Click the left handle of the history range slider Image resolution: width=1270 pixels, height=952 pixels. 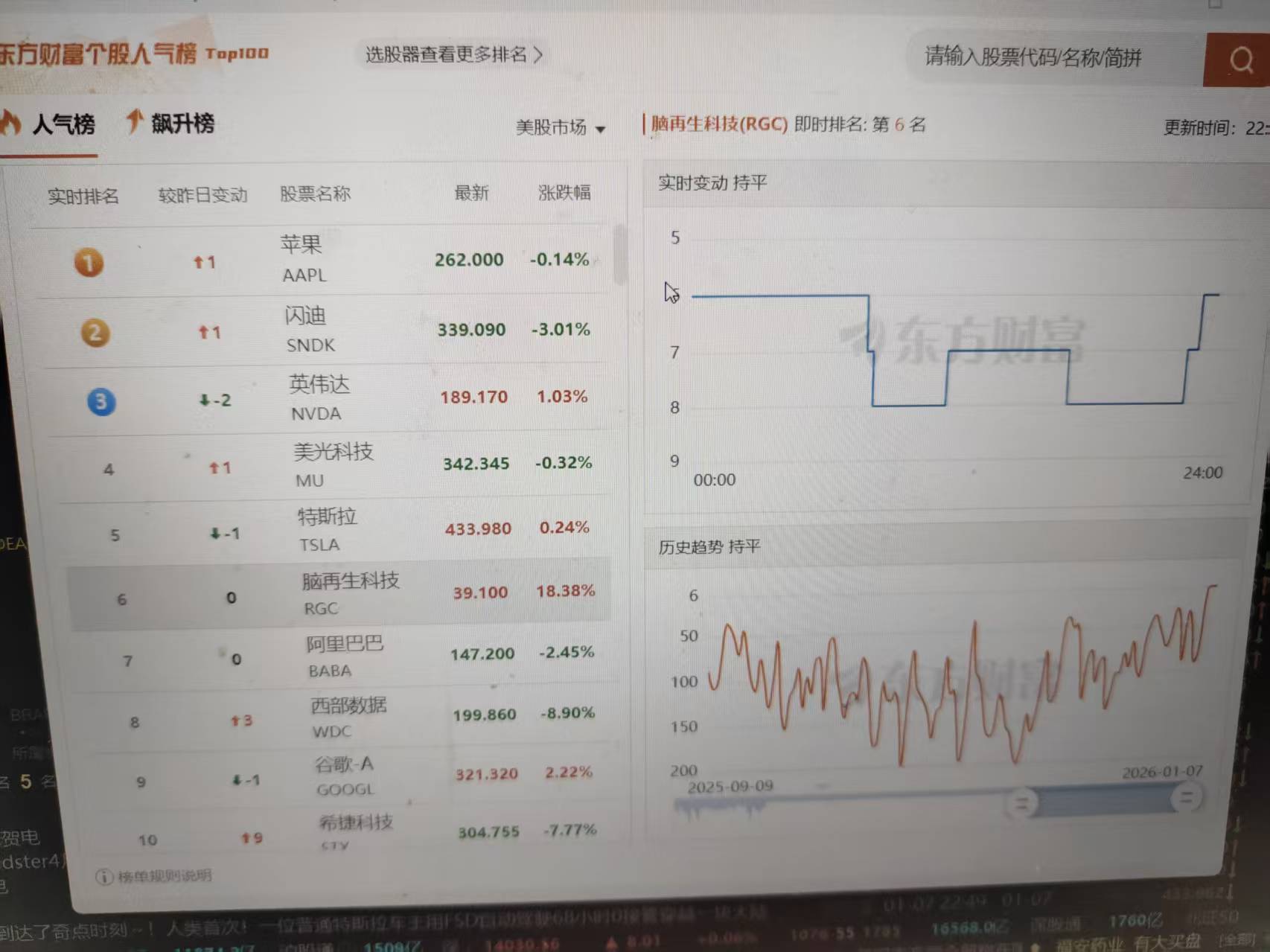(1021, 802)
